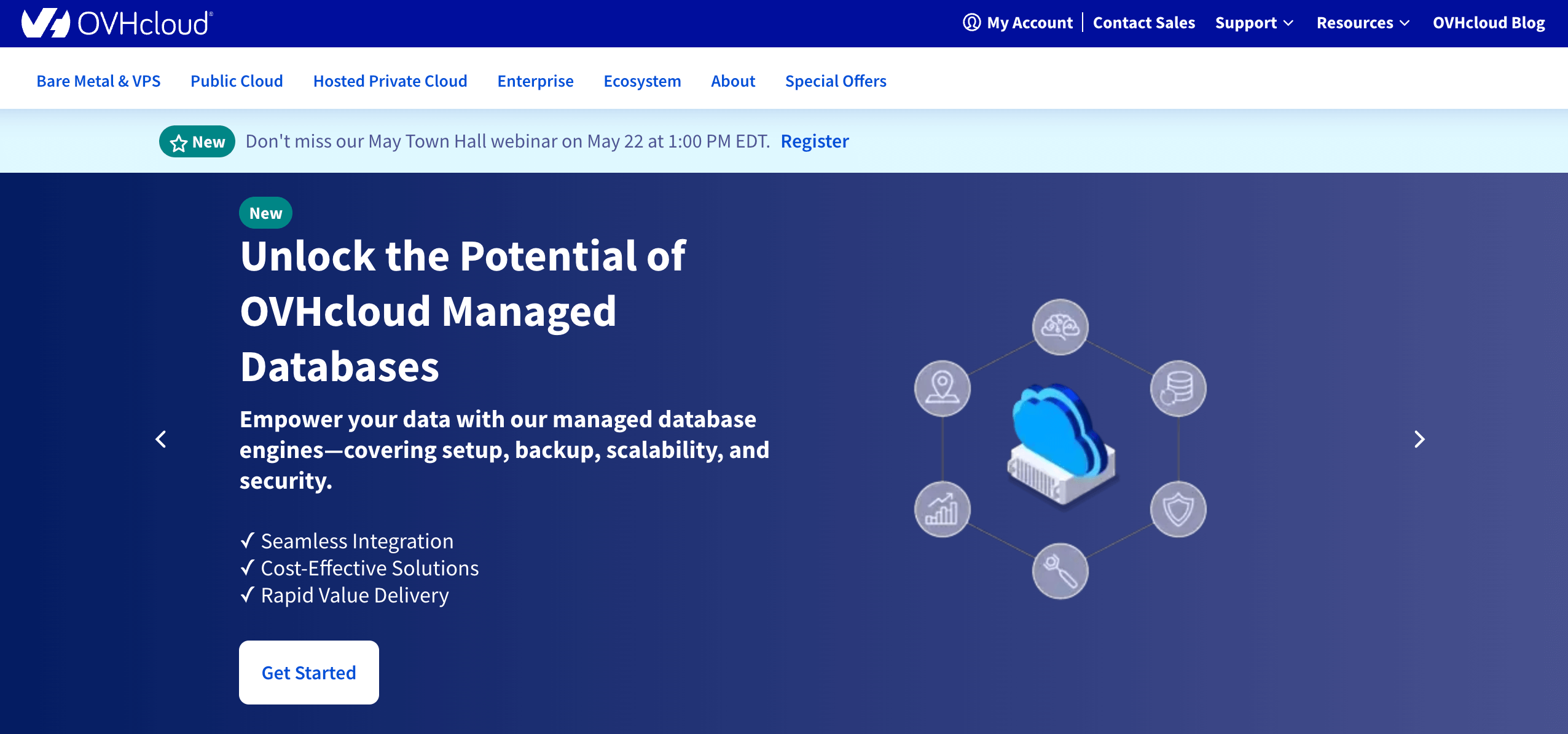Click the My Account profile icon
This screenshot has height=734, width=1568.
pyautogui.click(x=970, y=22)
